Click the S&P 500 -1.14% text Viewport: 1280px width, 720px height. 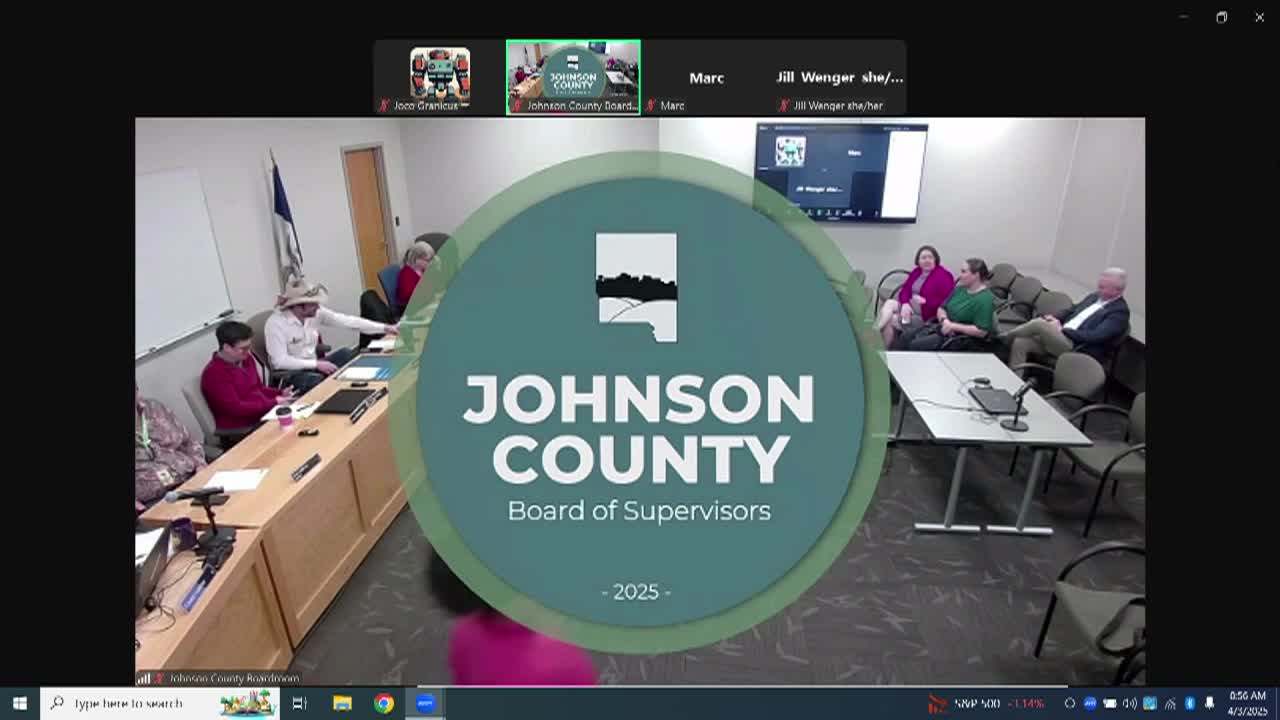click(x=999, y=703)
